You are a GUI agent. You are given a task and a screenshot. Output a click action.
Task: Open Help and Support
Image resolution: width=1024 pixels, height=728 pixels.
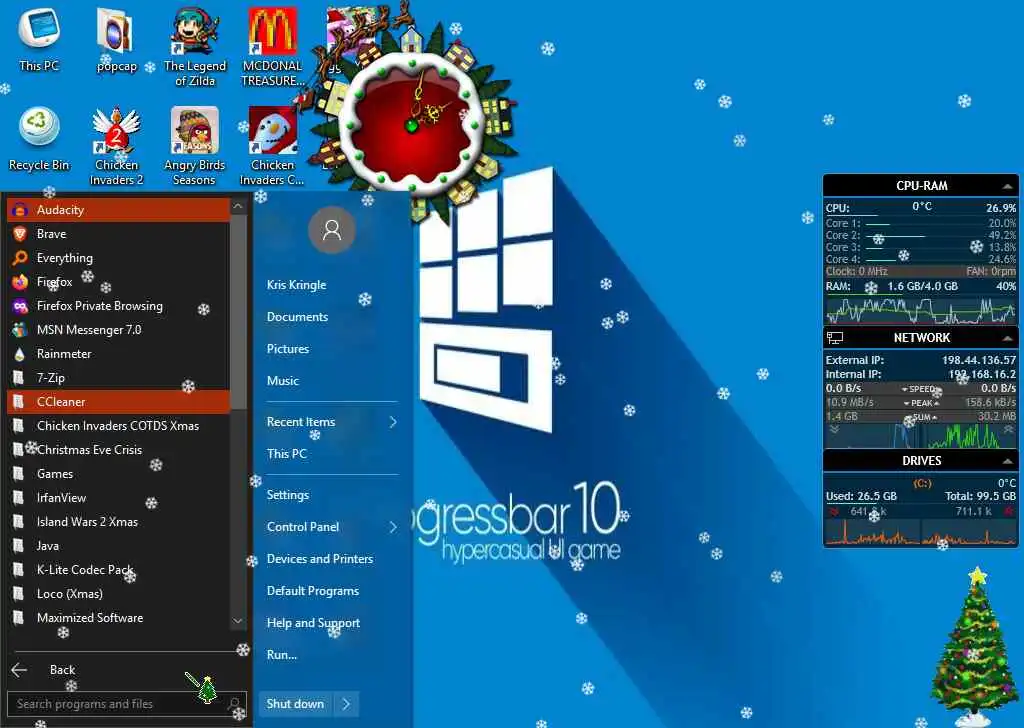[313, 623]
